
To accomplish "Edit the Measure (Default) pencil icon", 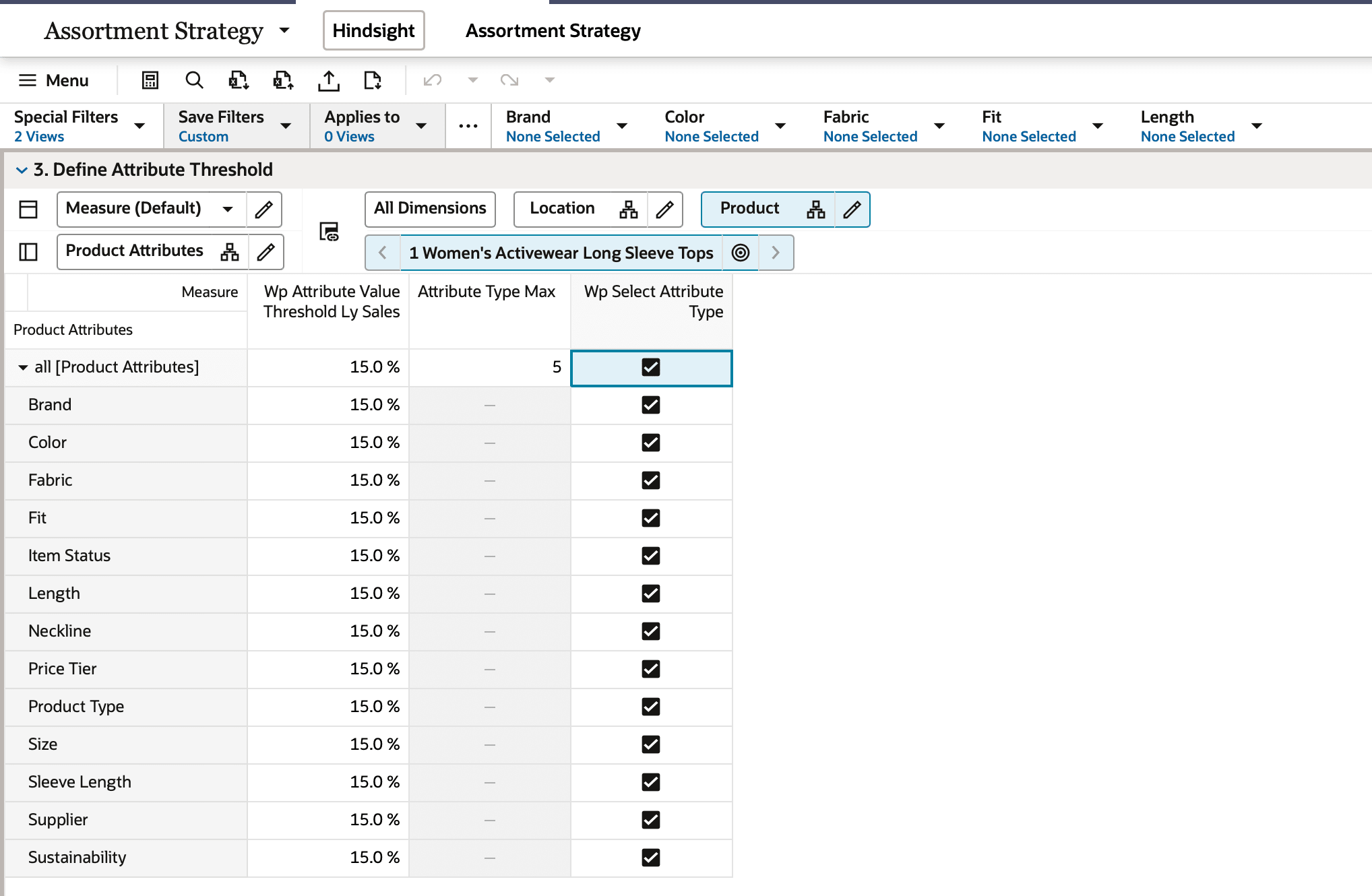I will [264, 209].
